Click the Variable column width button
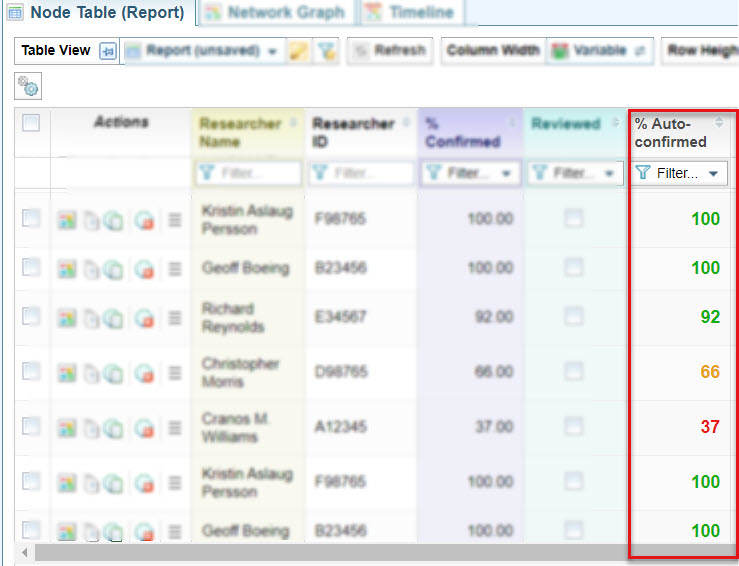739x566 pixels. click(599, 51)
